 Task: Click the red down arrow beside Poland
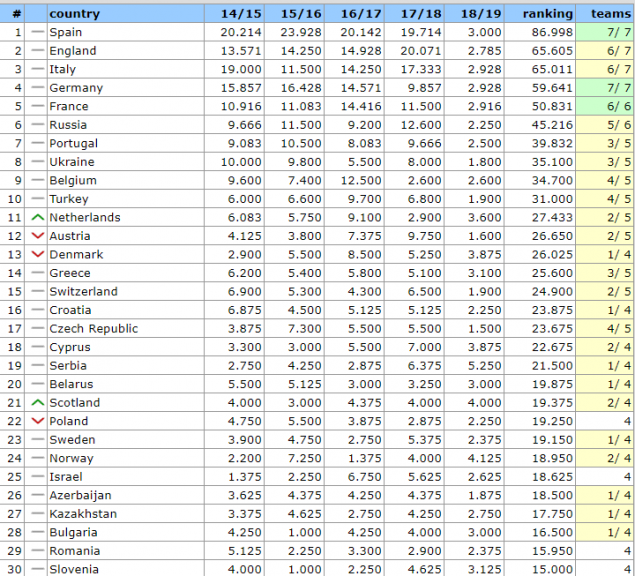pos(38,421)
